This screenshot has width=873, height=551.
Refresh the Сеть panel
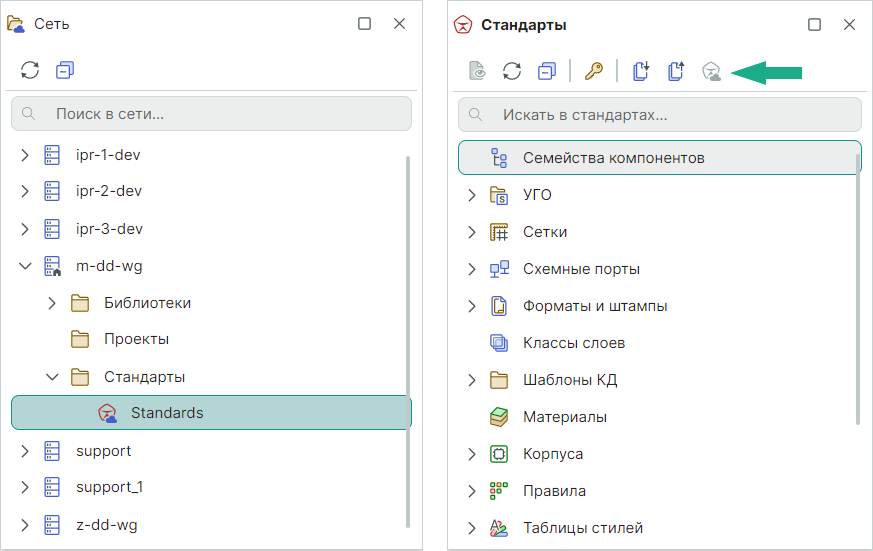tap(30, 70)
